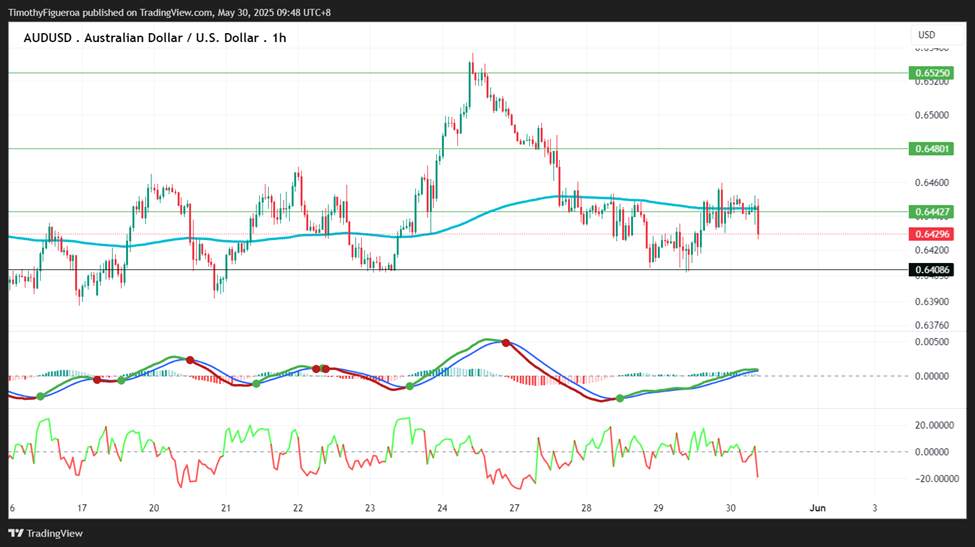Click the 0.64427 green price label
The height and width of the screenshot is (547, 975).
(931, 212)
